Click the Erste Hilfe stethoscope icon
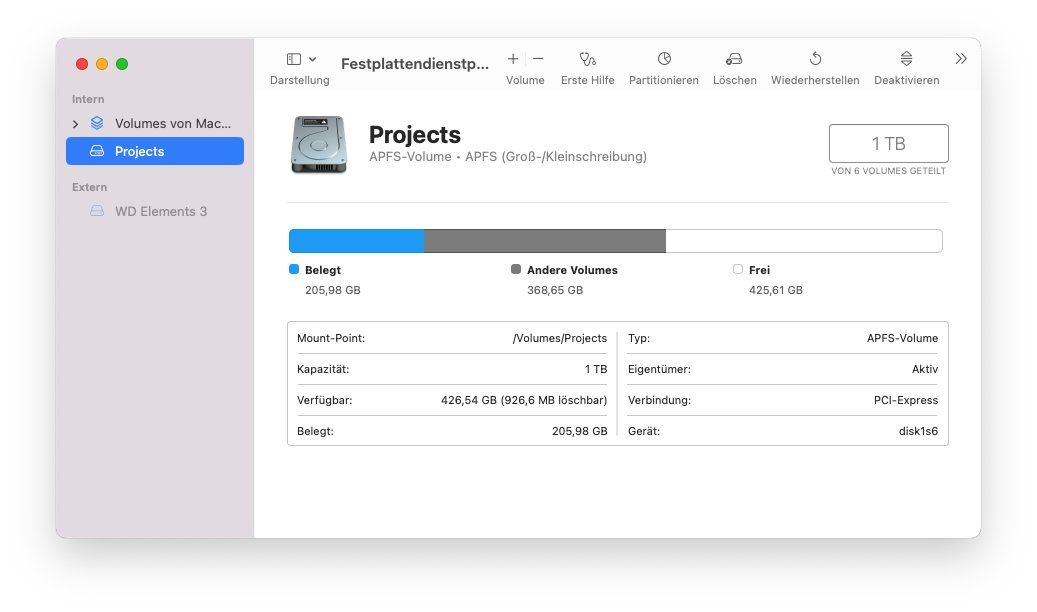1037x612 pixels. [587, 59]
